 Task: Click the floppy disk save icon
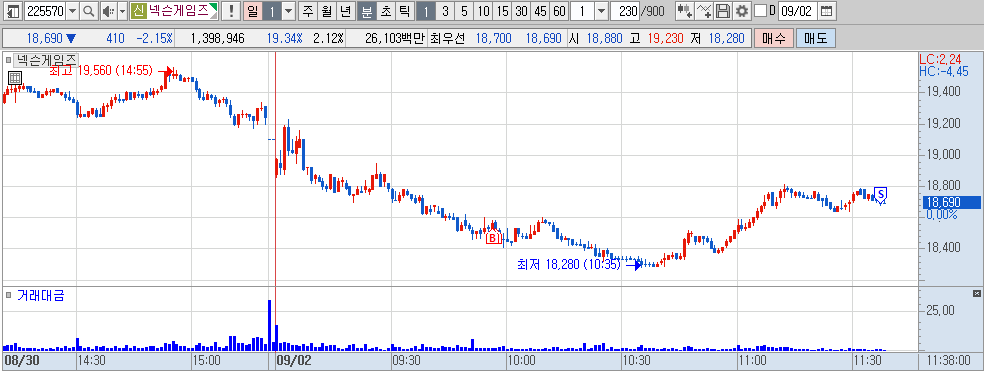[723, 11]
